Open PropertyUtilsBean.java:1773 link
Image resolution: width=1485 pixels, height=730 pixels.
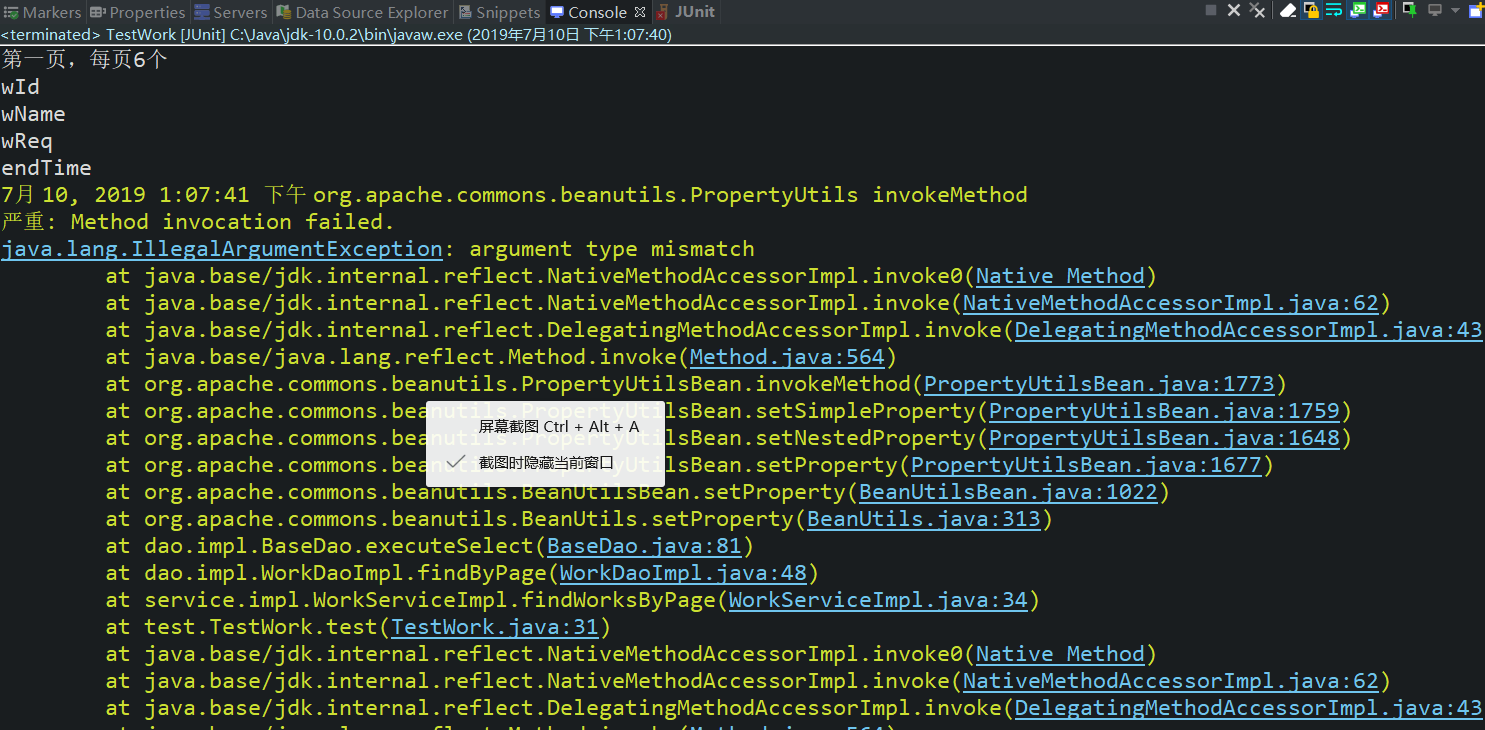tap(1099, 384)
